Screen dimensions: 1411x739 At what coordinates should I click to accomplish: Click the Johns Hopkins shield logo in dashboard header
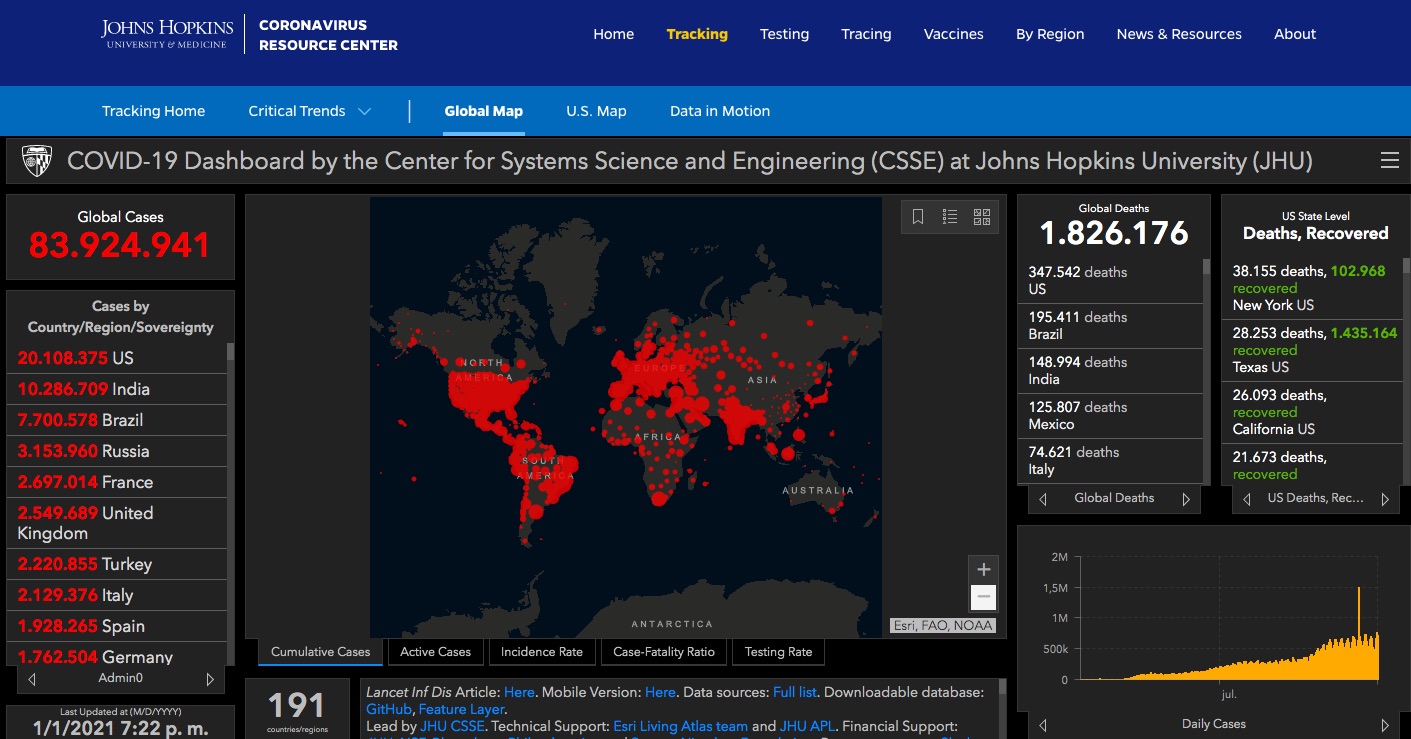click(37, 161)
